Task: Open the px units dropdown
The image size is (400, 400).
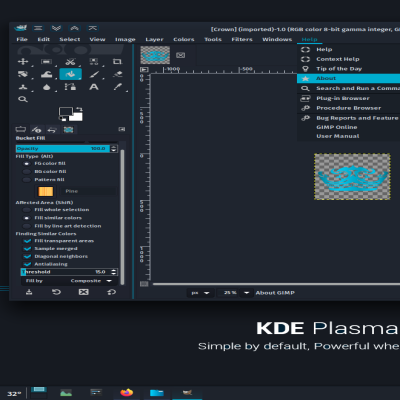Action: click(201, 293)
